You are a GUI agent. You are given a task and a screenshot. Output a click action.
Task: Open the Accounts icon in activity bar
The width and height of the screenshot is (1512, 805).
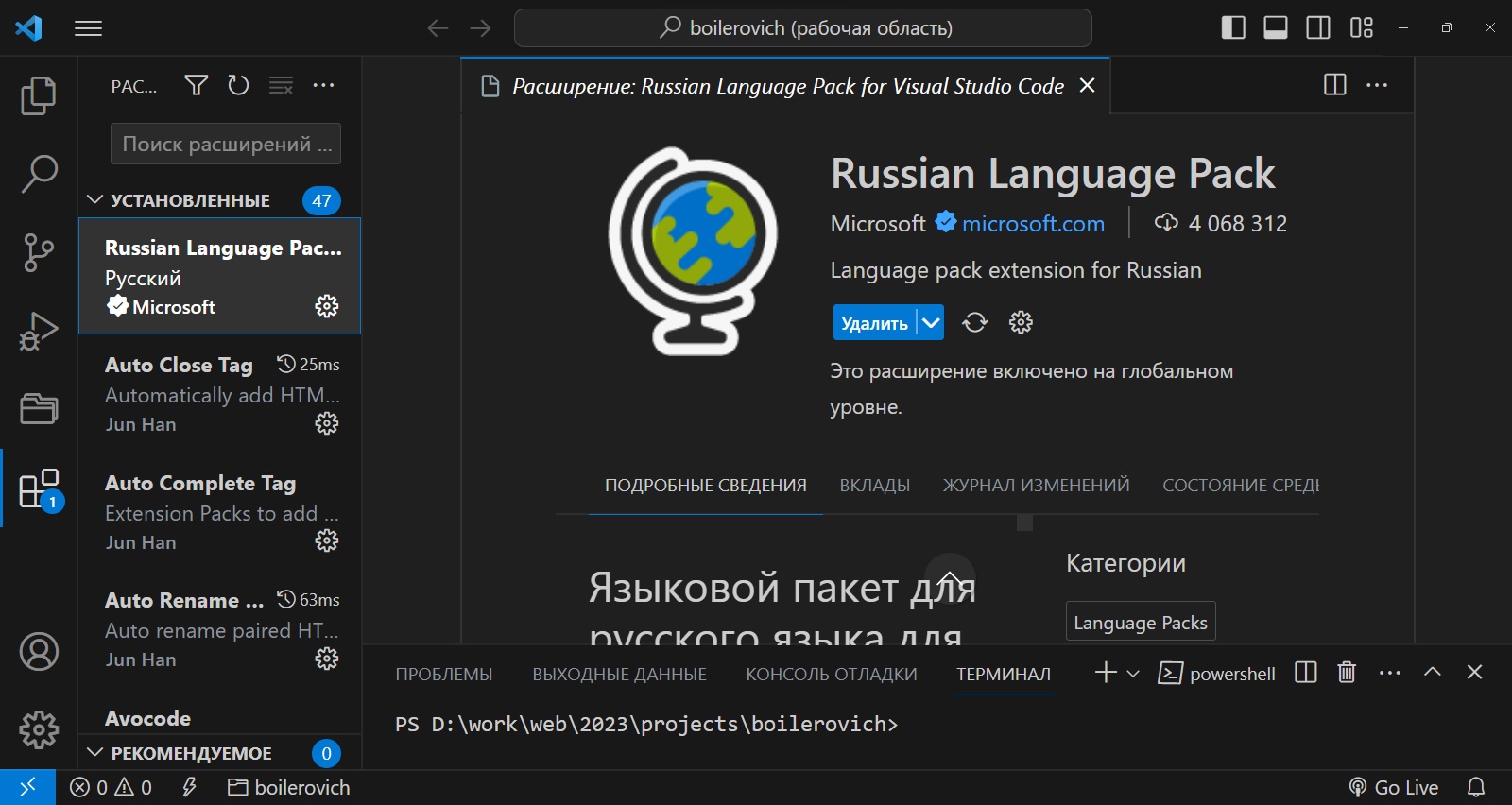point(39,652)
